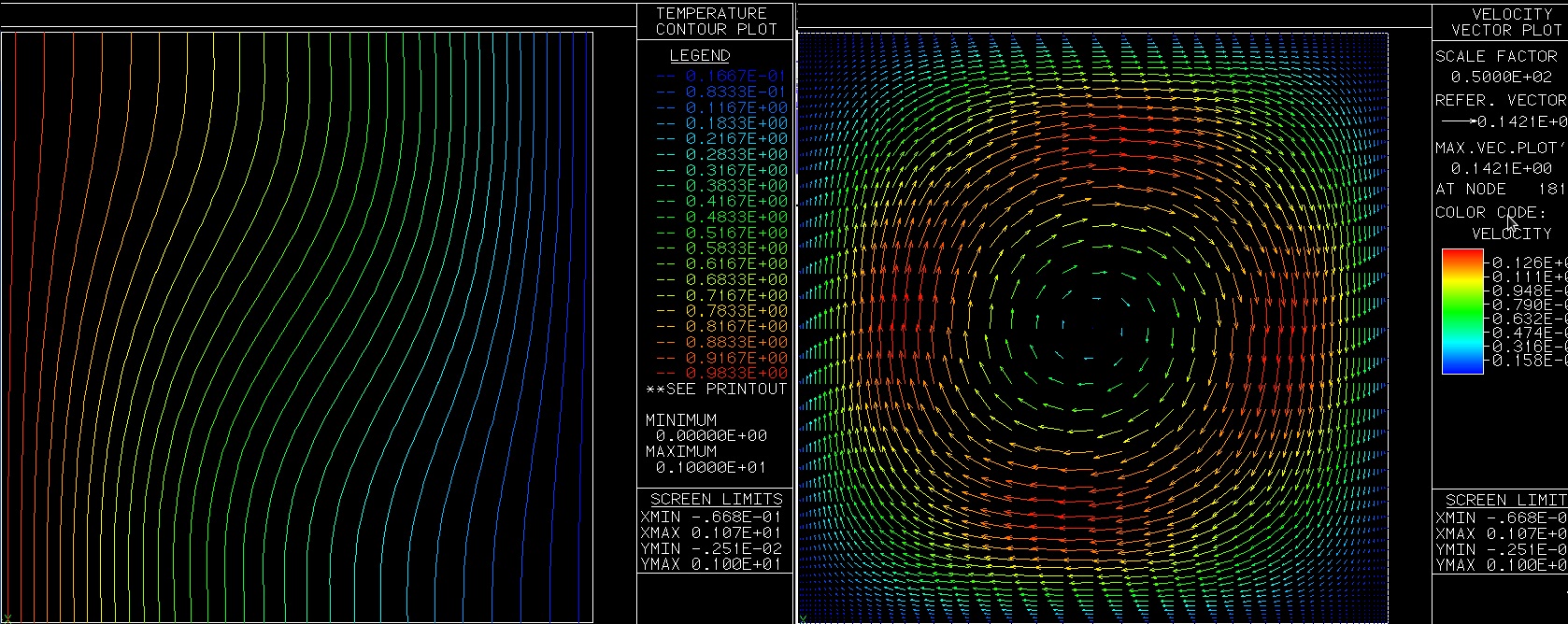Click the MAX.VEC.PLOT'D value 0.1421E+00
The width and height of the screenshot is (1568, 624).
tap(1501, 168)
